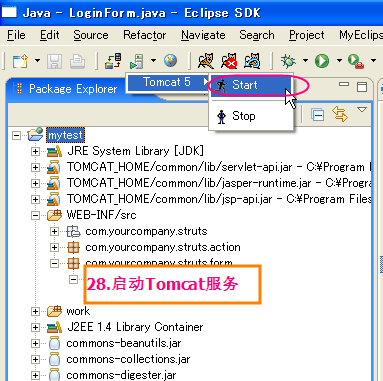Select commons-beanutils.jar
Screen dimensions: 383x381
click(124, 343)
